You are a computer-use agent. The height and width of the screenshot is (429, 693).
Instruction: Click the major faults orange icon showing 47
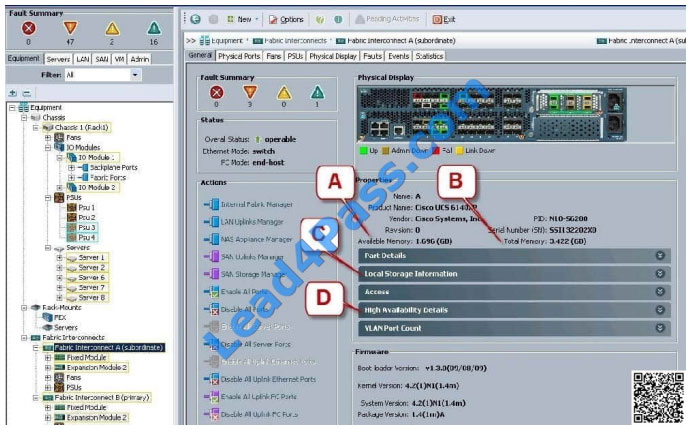pos(70,28)
